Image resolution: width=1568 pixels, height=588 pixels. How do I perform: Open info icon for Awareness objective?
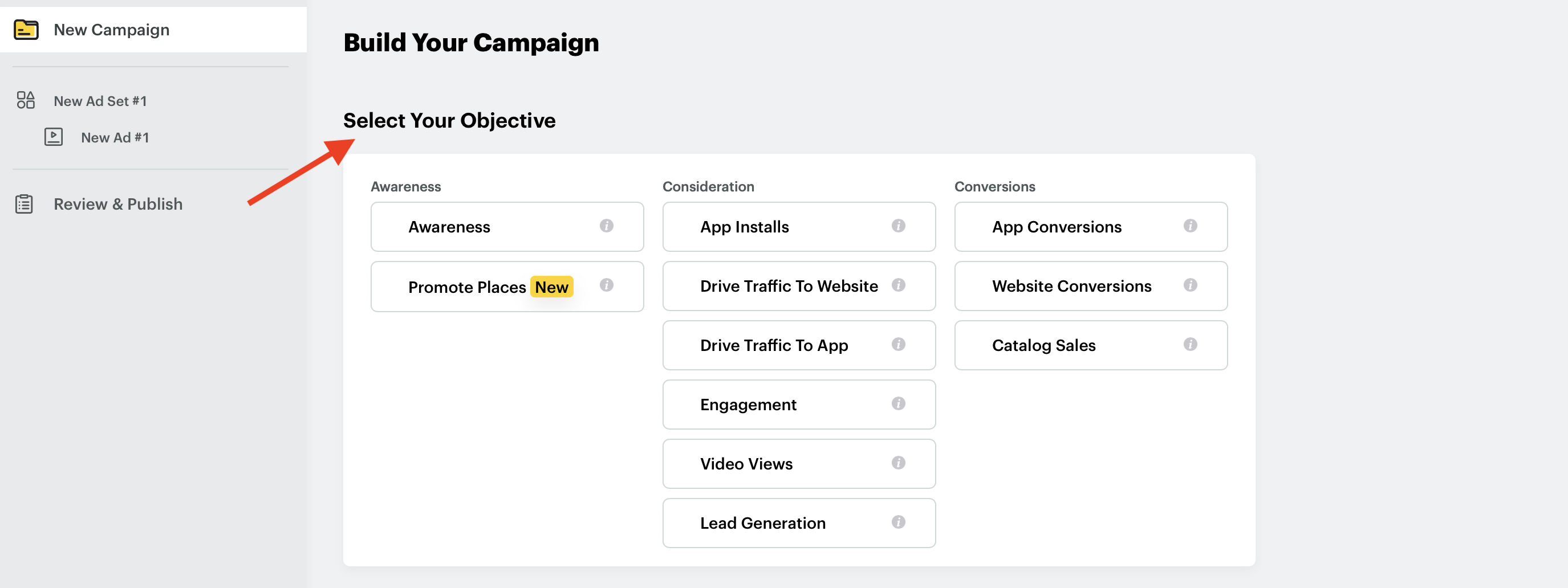coord(606,226)
